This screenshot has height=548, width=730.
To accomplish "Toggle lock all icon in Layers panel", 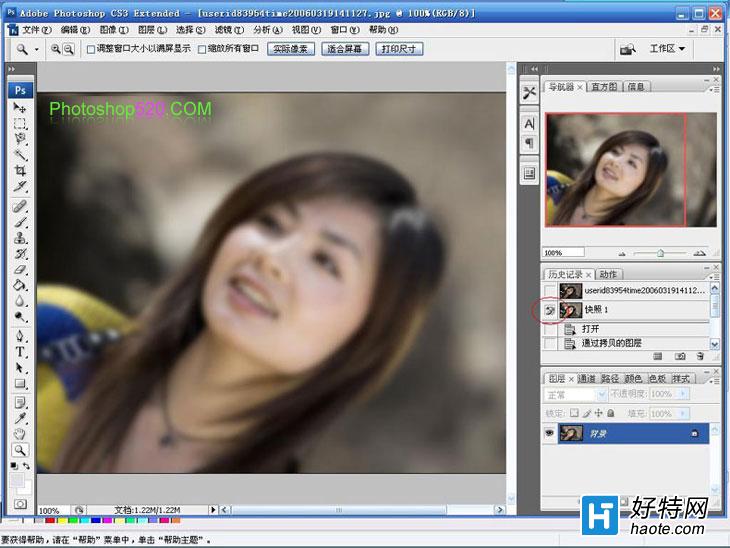I will (611, 413).
